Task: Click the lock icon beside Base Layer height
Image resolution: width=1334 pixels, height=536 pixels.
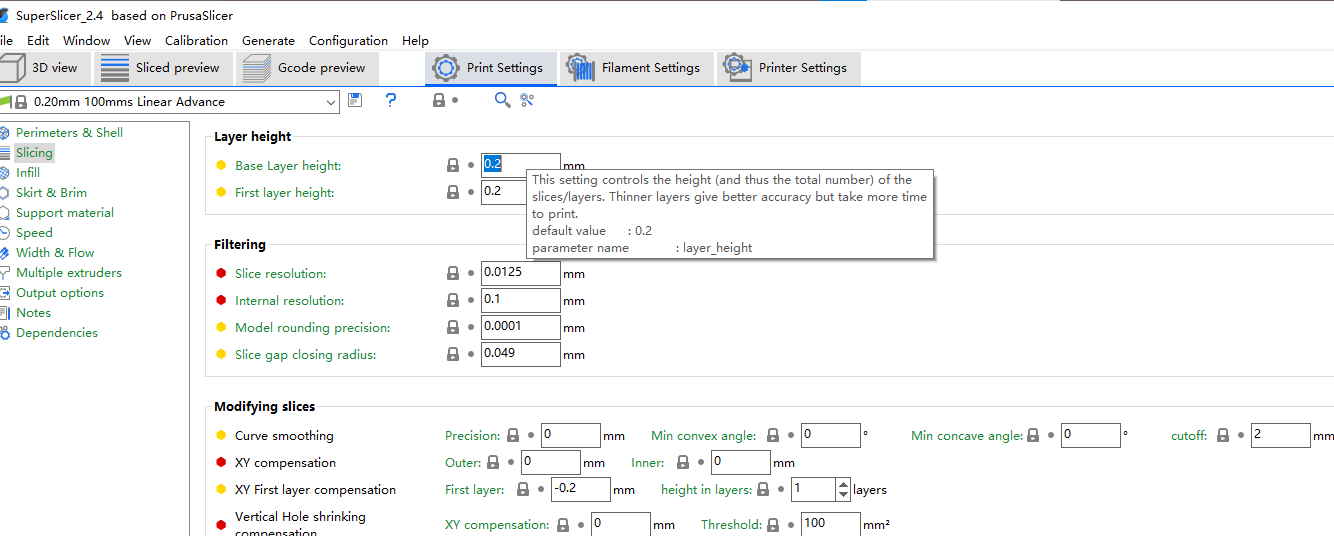Action: point(453,165)
